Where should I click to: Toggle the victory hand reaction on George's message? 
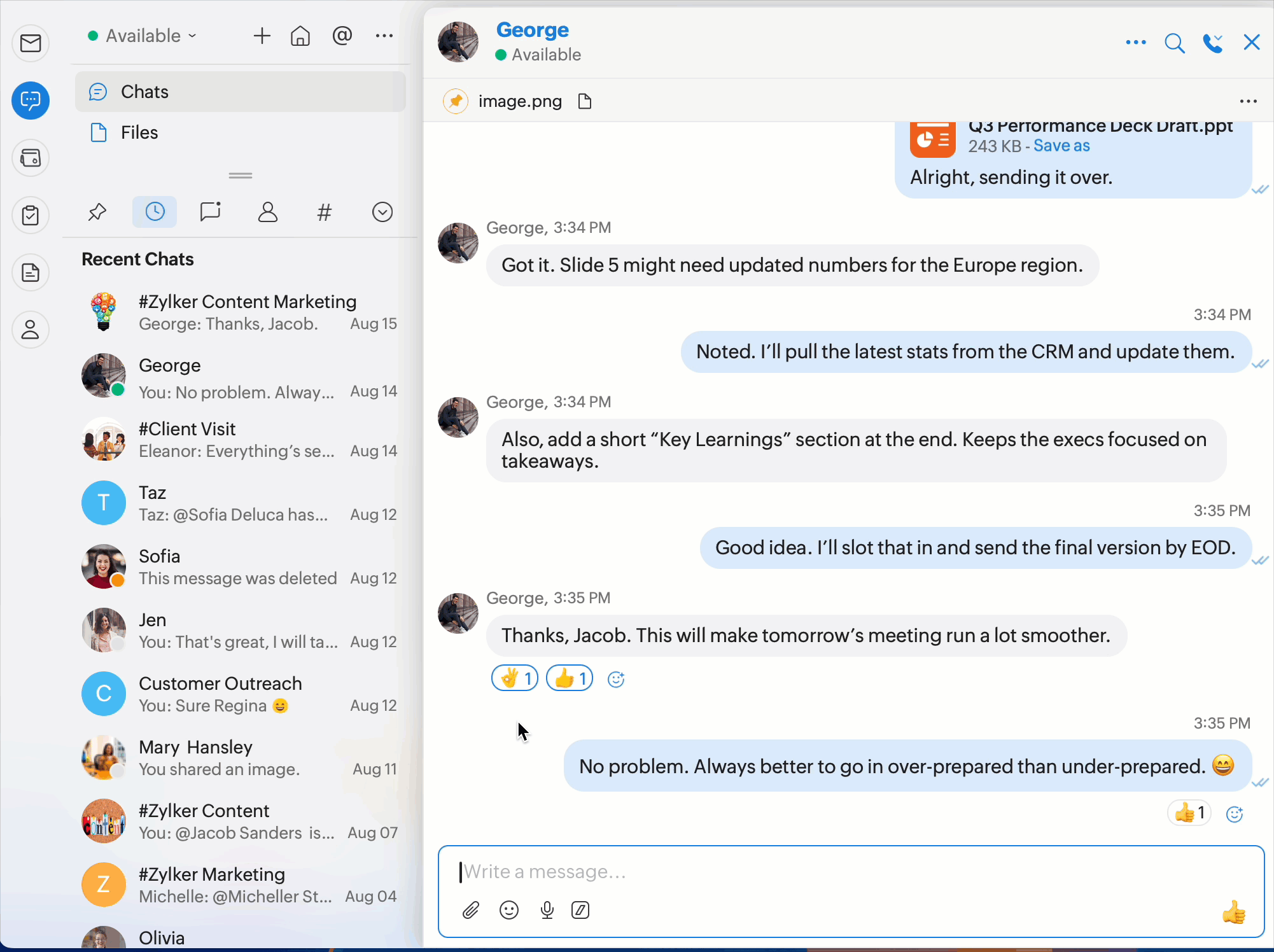(x=515, y=678)
